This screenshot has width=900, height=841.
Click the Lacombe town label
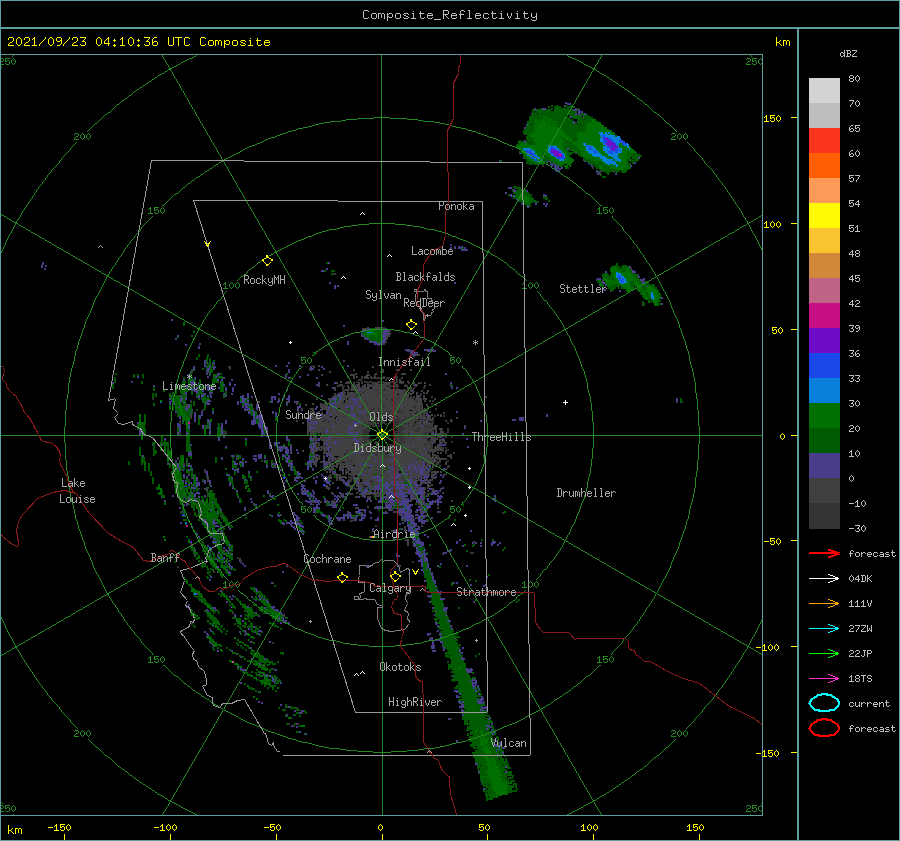[x=432, y=251]
